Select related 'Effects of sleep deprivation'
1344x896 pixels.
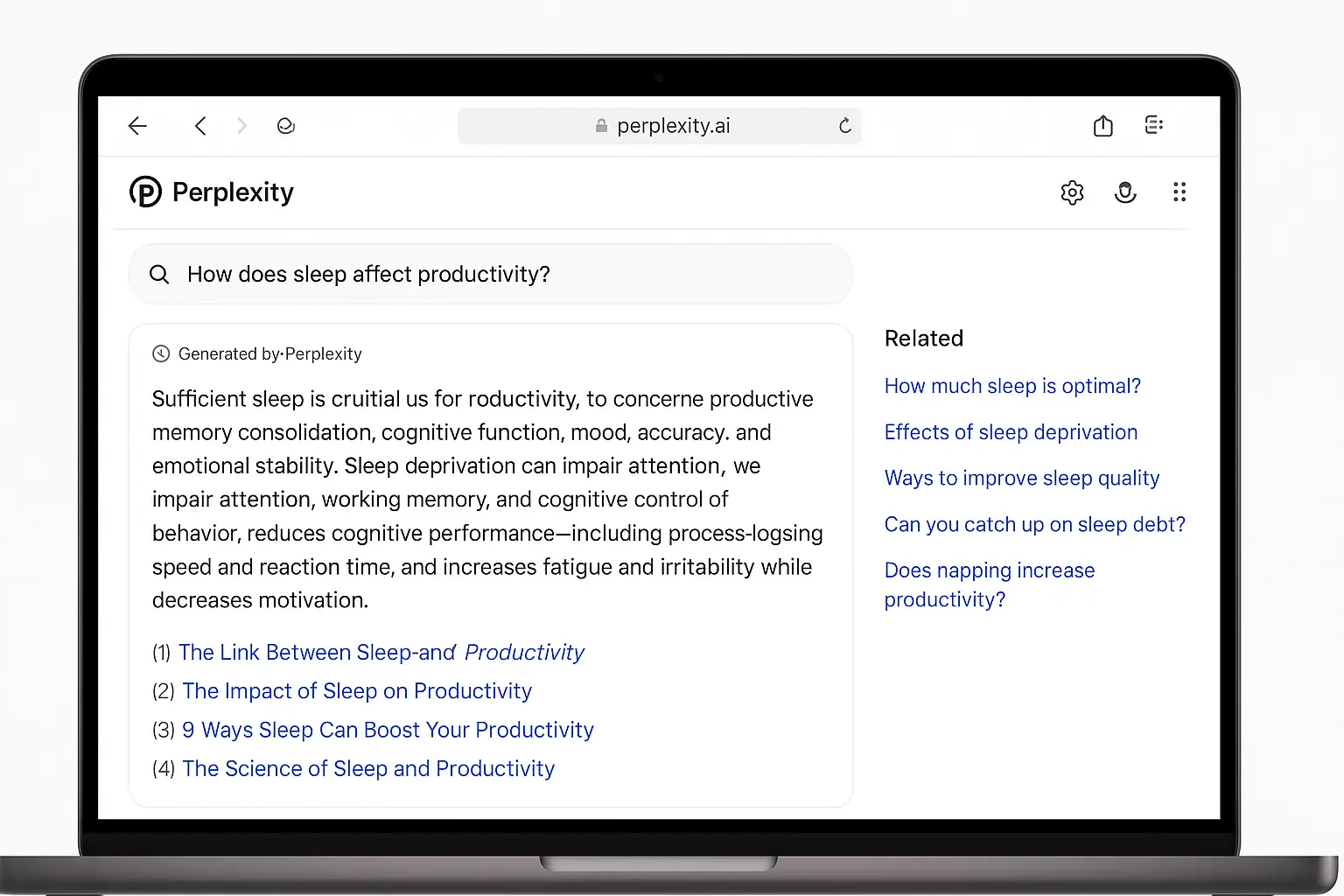coord(1011,432)
